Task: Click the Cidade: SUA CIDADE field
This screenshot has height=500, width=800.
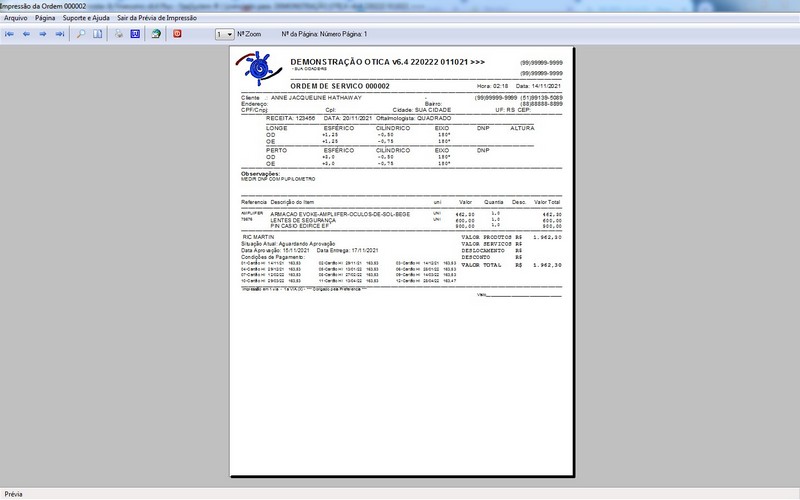Action: 422,110
